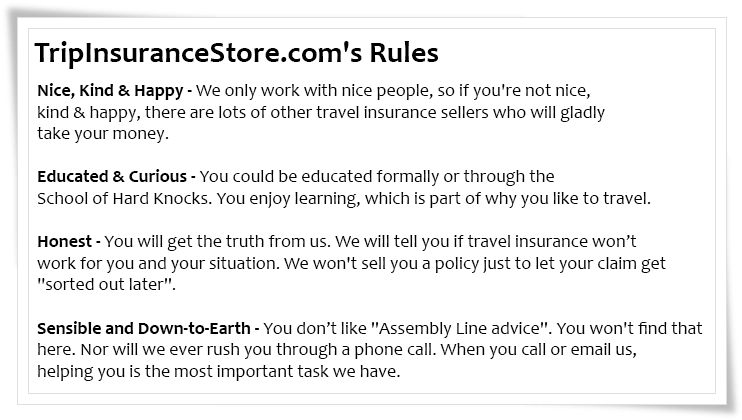The height and width of the screenshot is (420, 742).
Task: Click the quoted text "sorted out later"
Action: point(106,284)
